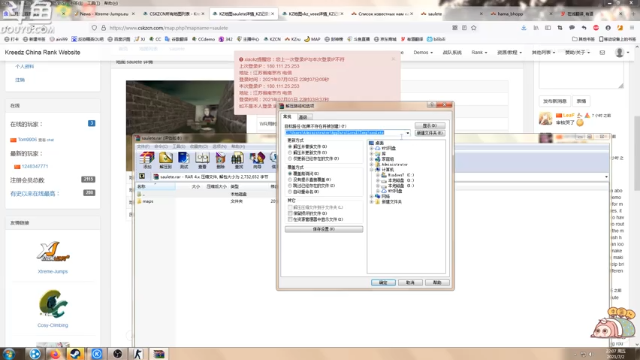This screenshot has width=640, height=360.
Task: Click the Extract To (解压到) toolbar icon
Action: point(165,160)
